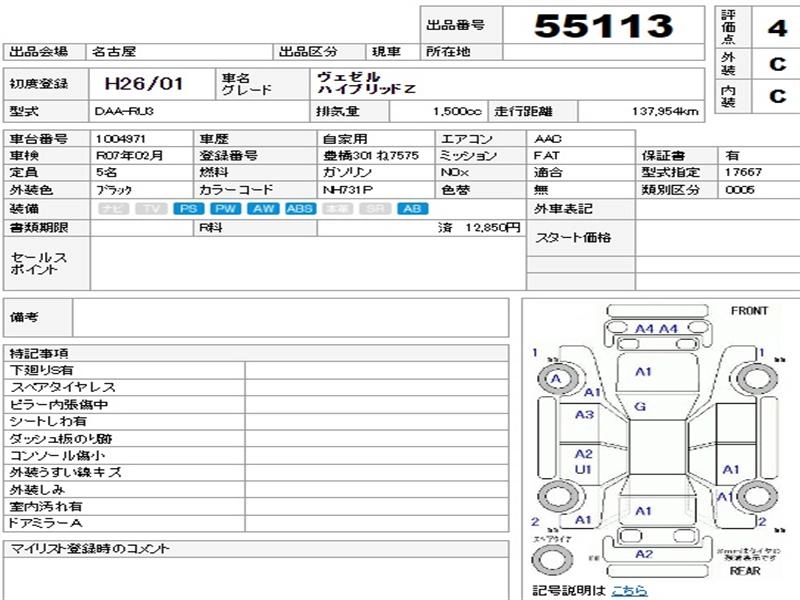
Task: Click model designation number 17667
Action: click(x=743, y=172)
